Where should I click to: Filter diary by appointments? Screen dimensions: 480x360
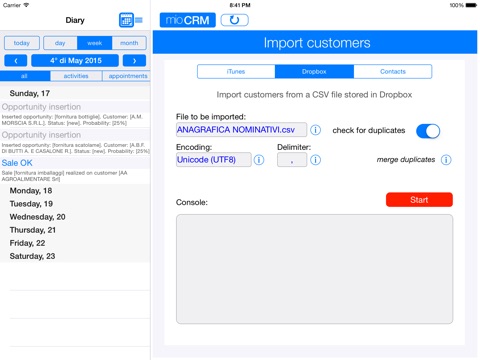[x=127, y=76]
